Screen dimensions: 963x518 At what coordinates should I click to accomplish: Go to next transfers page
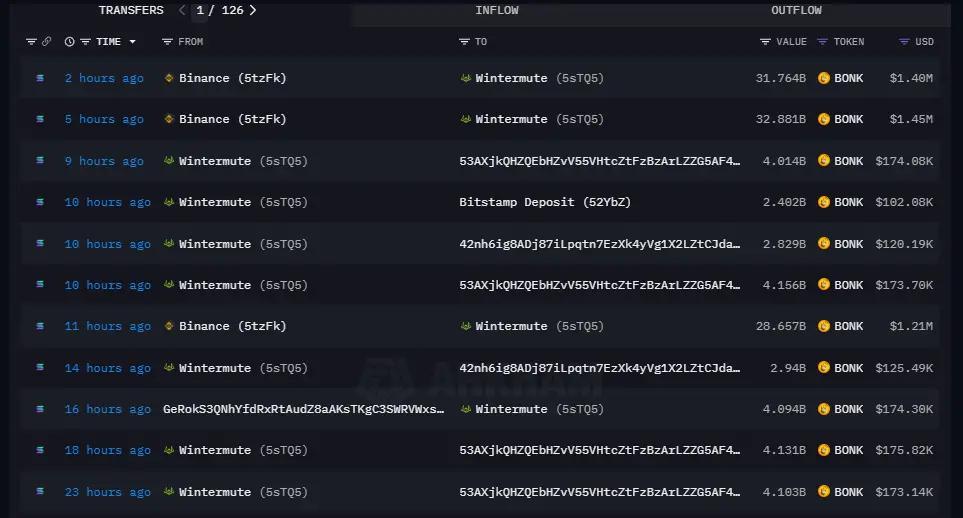click(253, 10)
